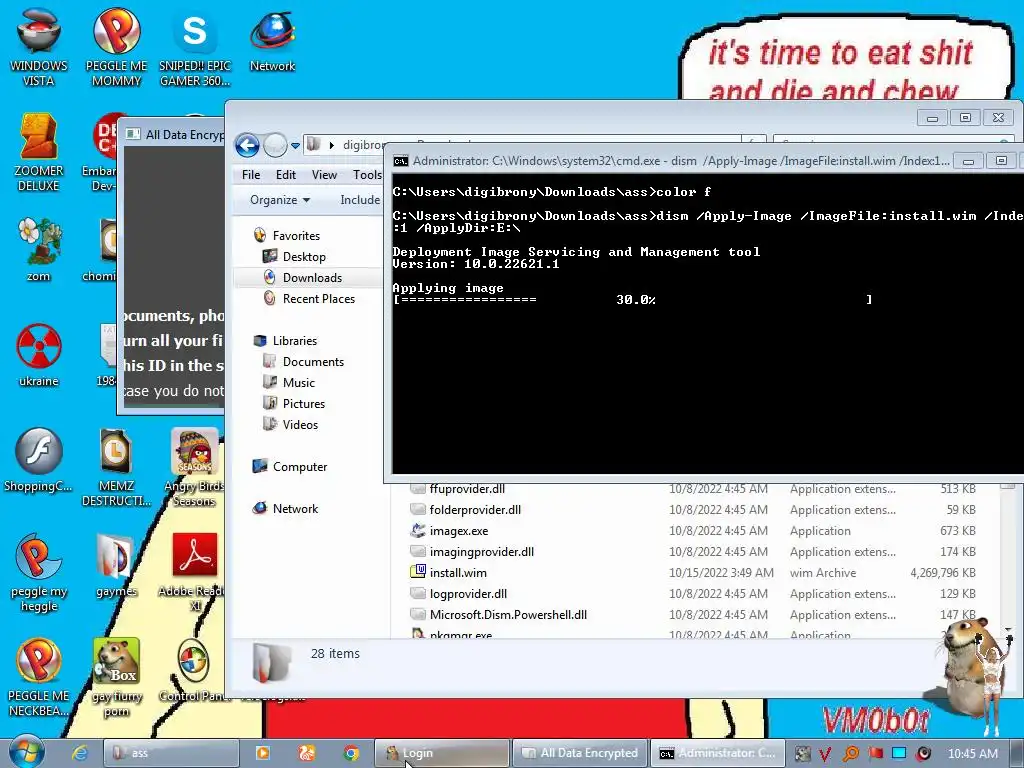Select the imagingprovider.dll file
The width and height of the screenshot is (1024, 768).
[x=481, y=552]
